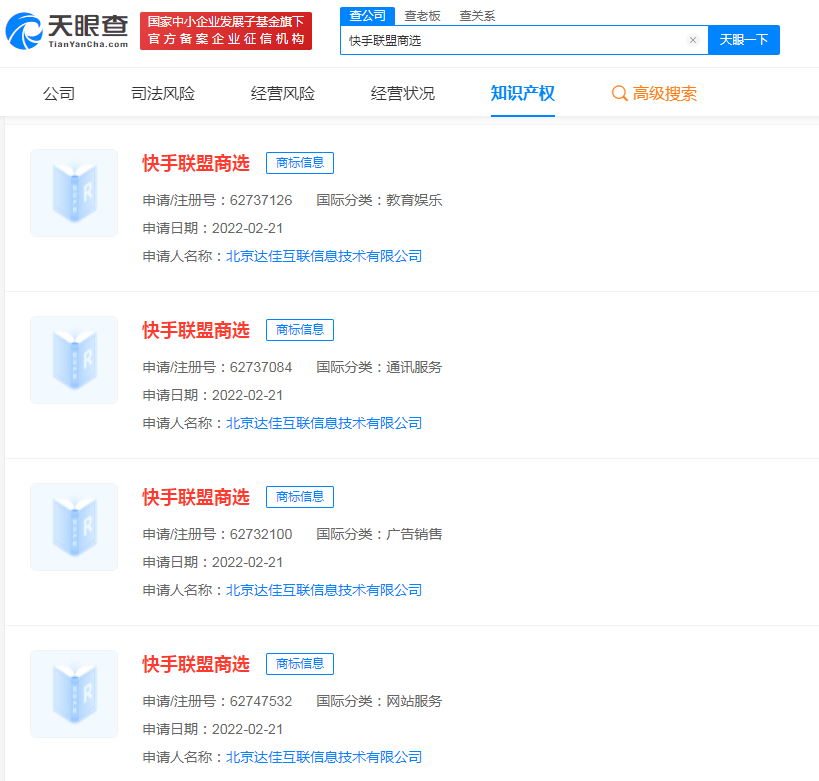
Task: Open 快手联盟商选 title in 广告销售 result
Action: 196,497
